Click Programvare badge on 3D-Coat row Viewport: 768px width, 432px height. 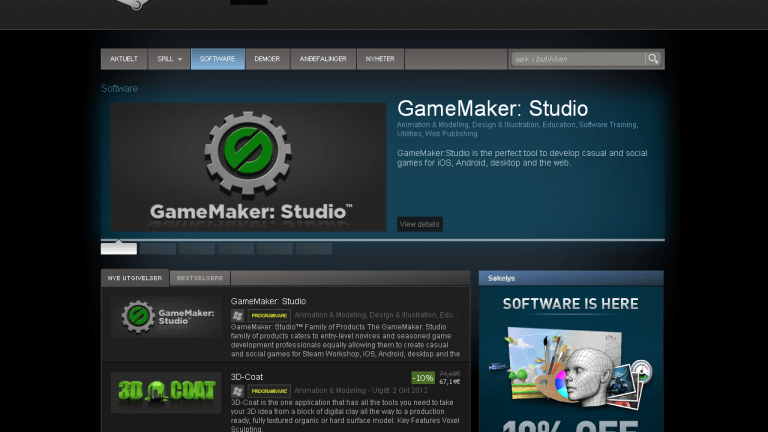pos(269,391)
